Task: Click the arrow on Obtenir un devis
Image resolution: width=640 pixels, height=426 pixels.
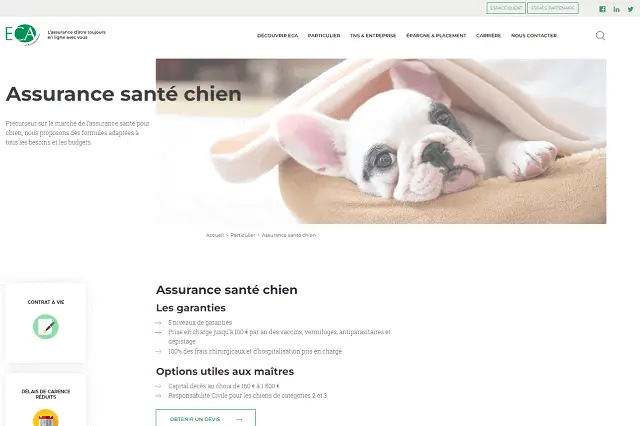Action: [239, 419]
